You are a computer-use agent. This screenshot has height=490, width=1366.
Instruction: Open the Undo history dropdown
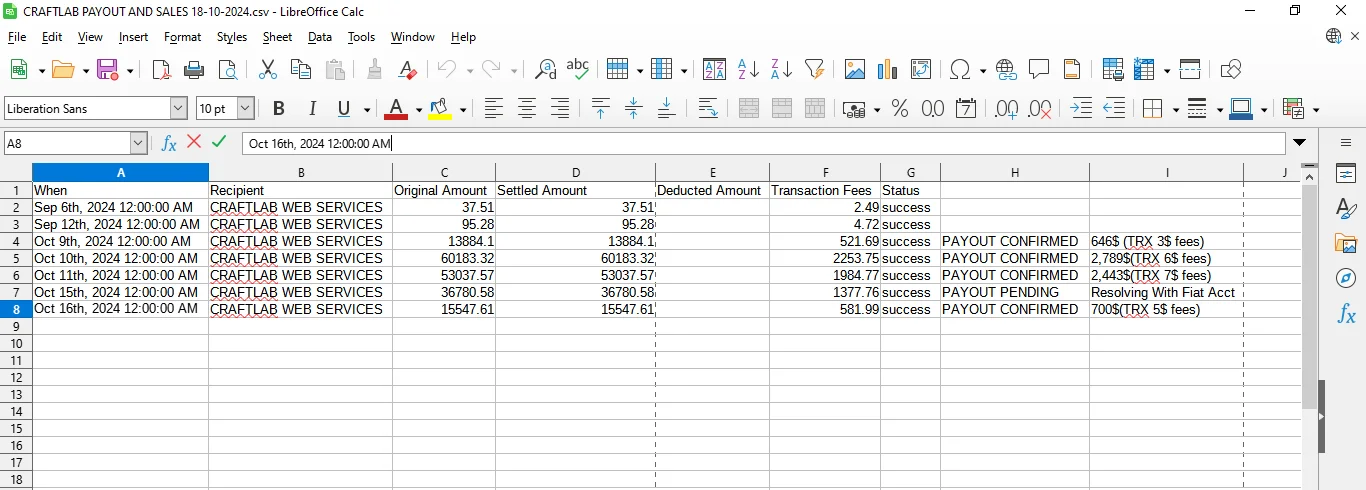(x=469, y=70)
